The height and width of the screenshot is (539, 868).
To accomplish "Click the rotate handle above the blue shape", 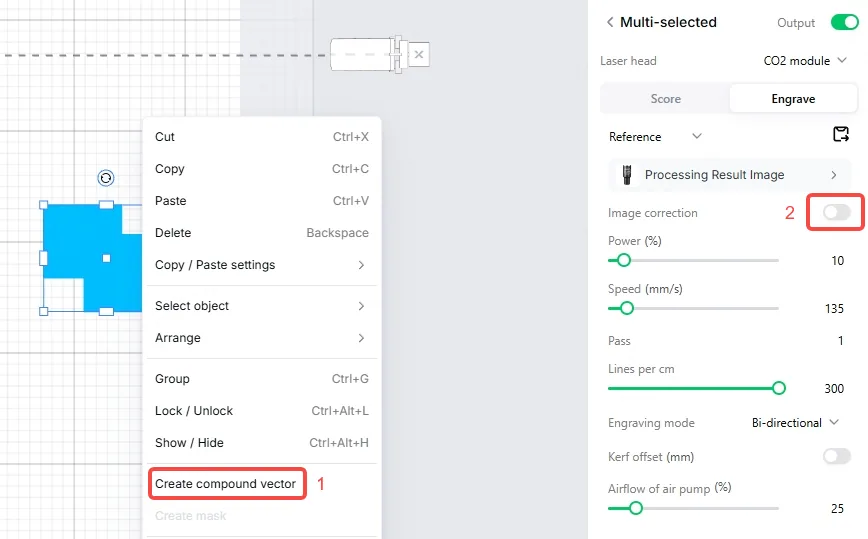I will click(x=106, y=178).
